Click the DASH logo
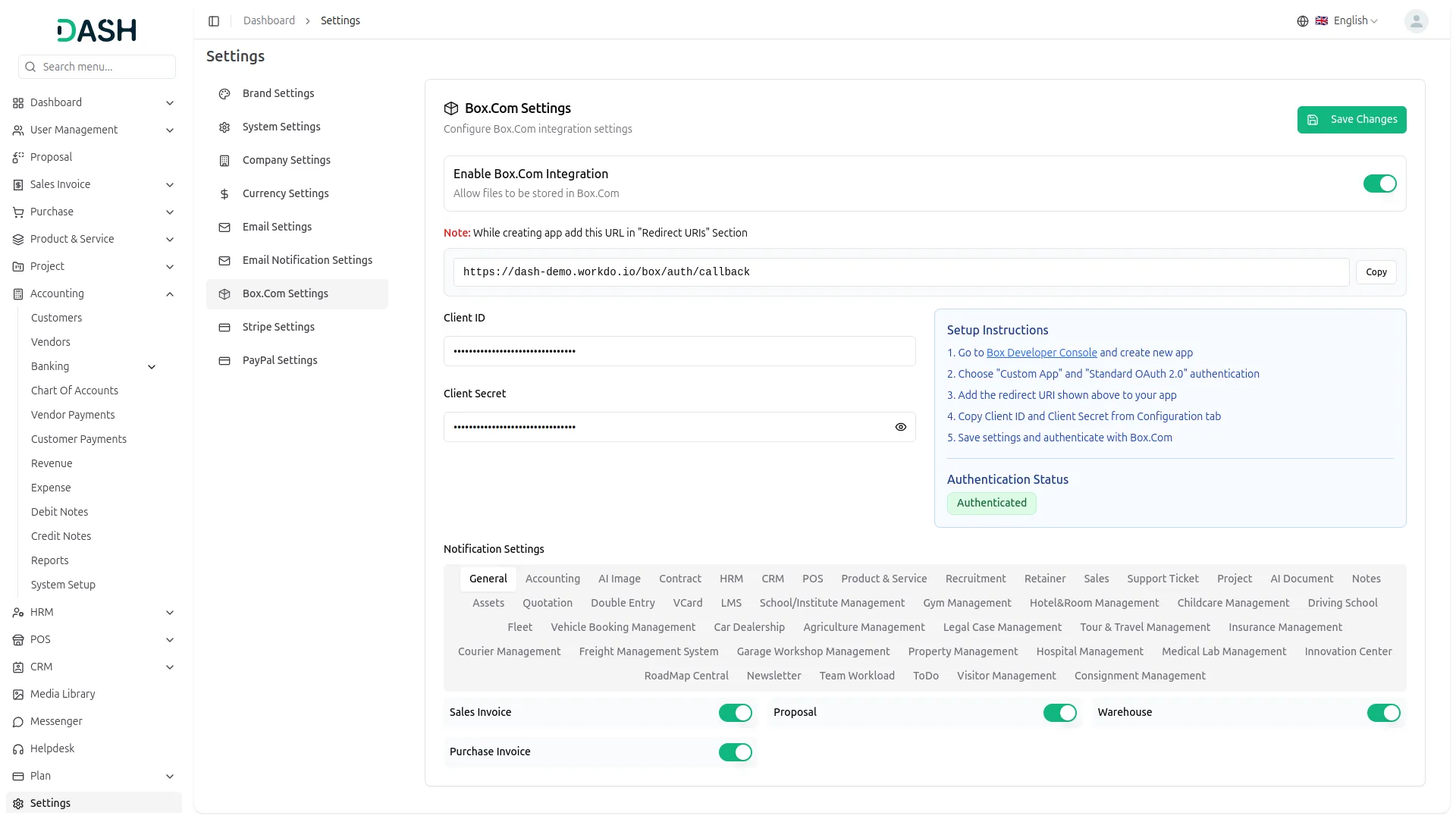1456x819 pixels. (x=96, y=30)
